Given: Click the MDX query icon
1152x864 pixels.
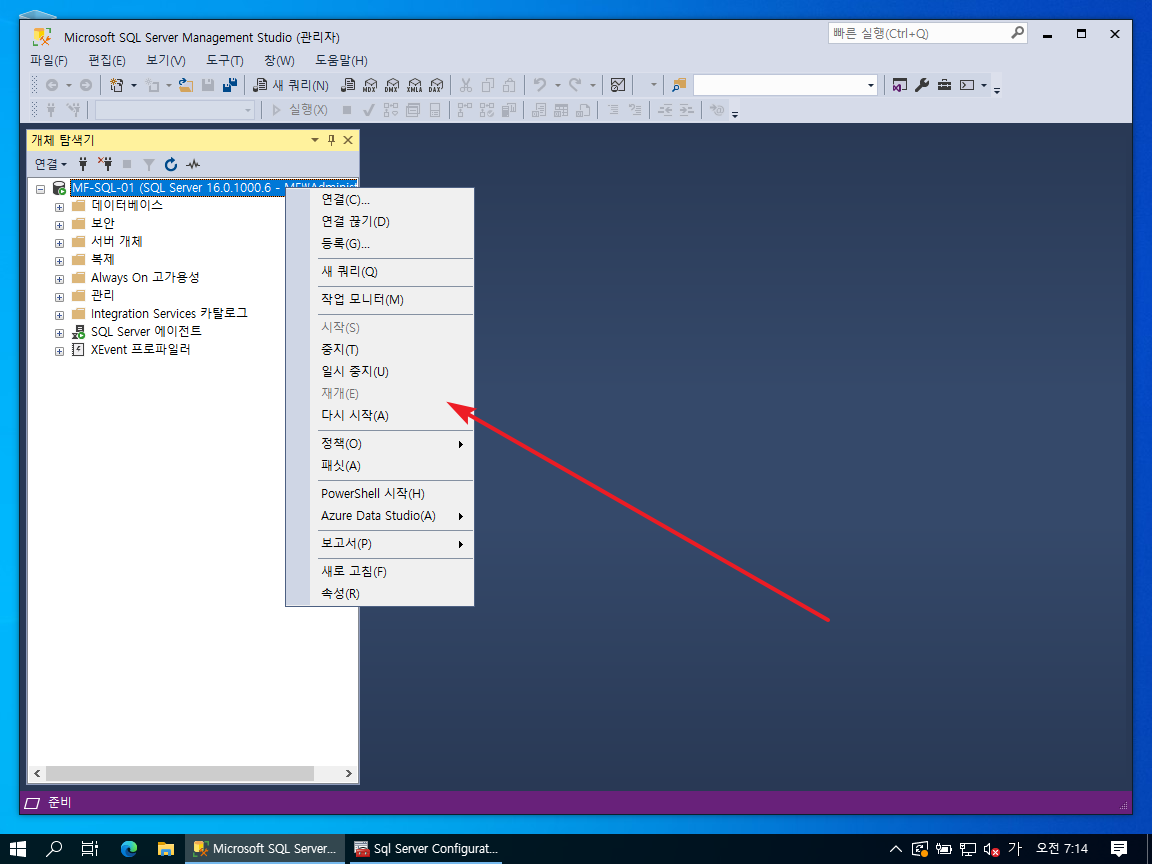Looking at the screenshot, I should tap(370, 85).
